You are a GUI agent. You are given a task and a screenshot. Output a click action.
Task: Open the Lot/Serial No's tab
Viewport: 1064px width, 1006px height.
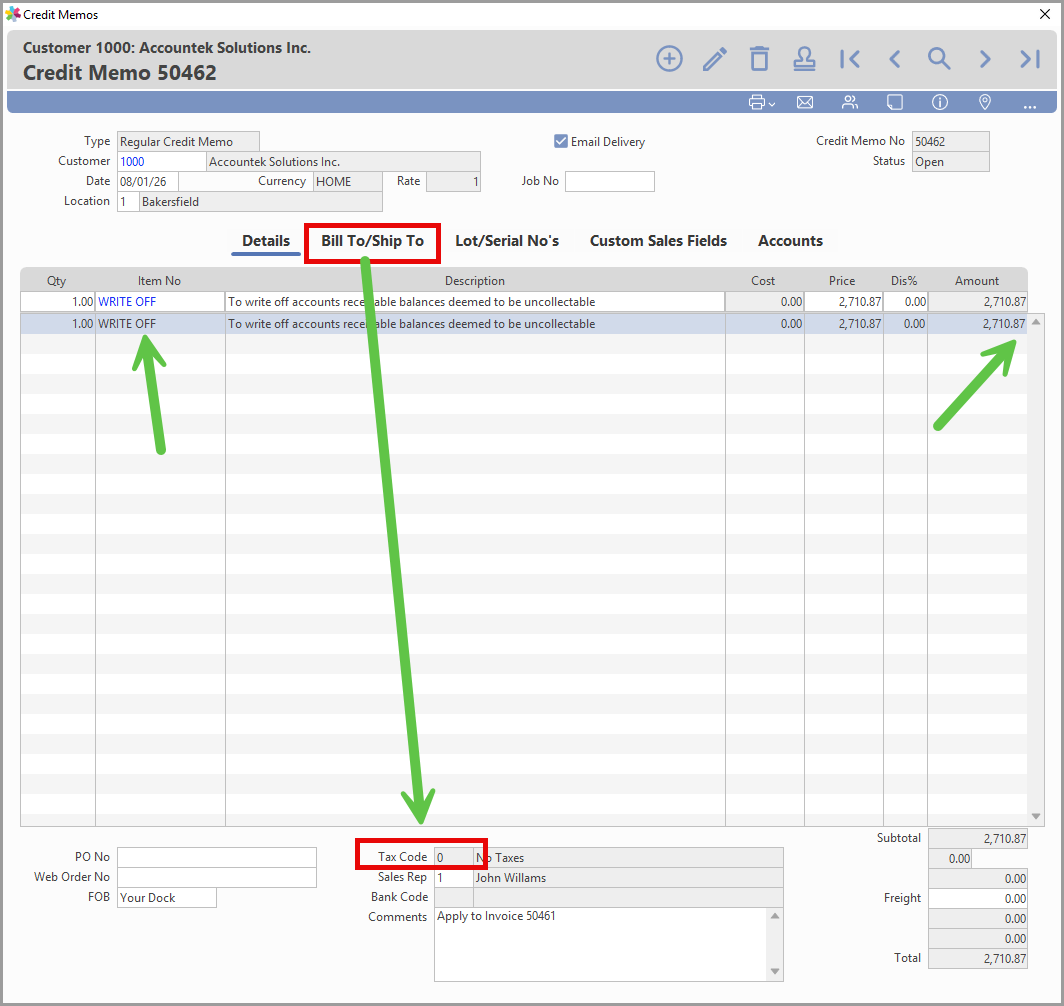click(507, 241)
